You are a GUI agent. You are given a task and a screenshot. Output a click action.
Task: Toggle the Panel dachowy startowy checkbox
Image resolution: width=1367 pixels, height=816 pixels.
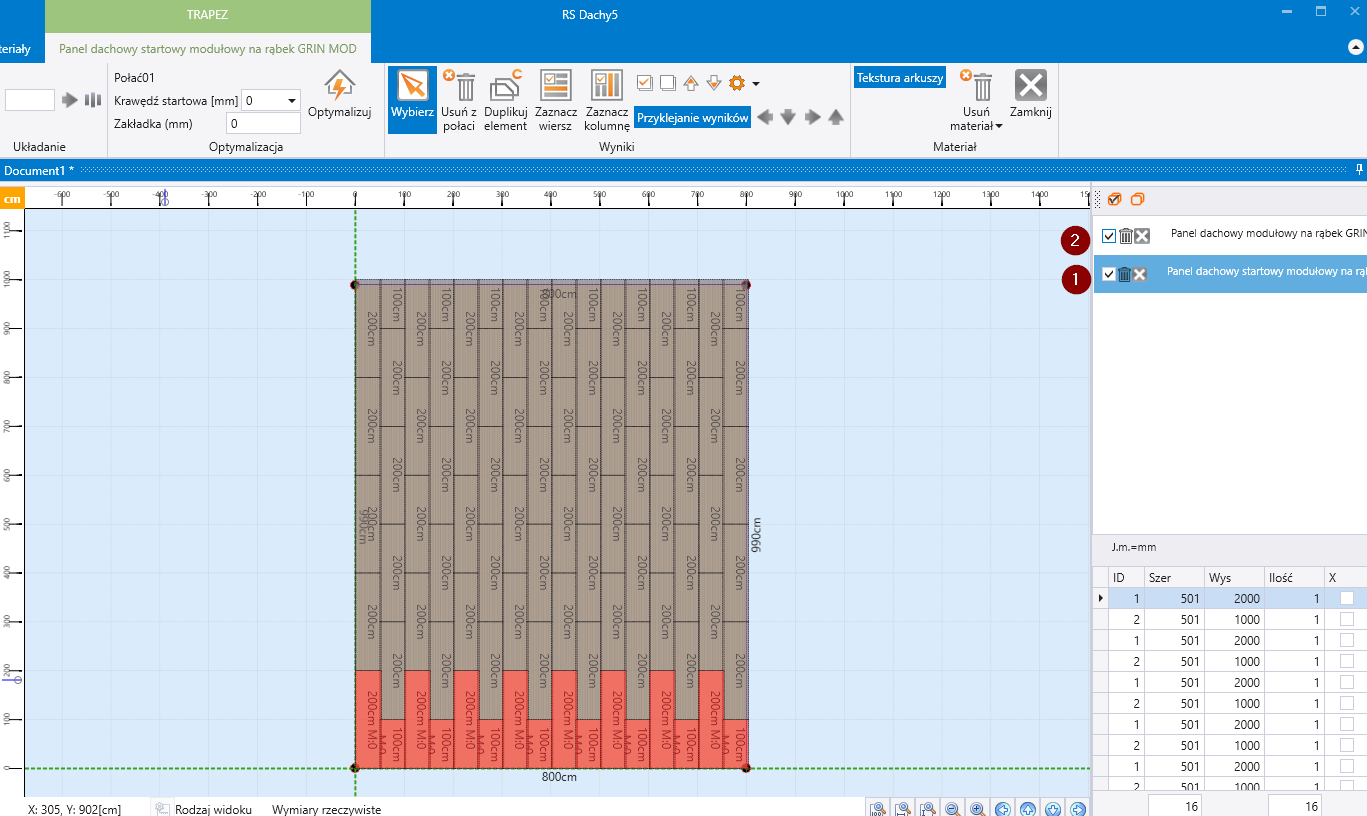[x=1108, y=275]
